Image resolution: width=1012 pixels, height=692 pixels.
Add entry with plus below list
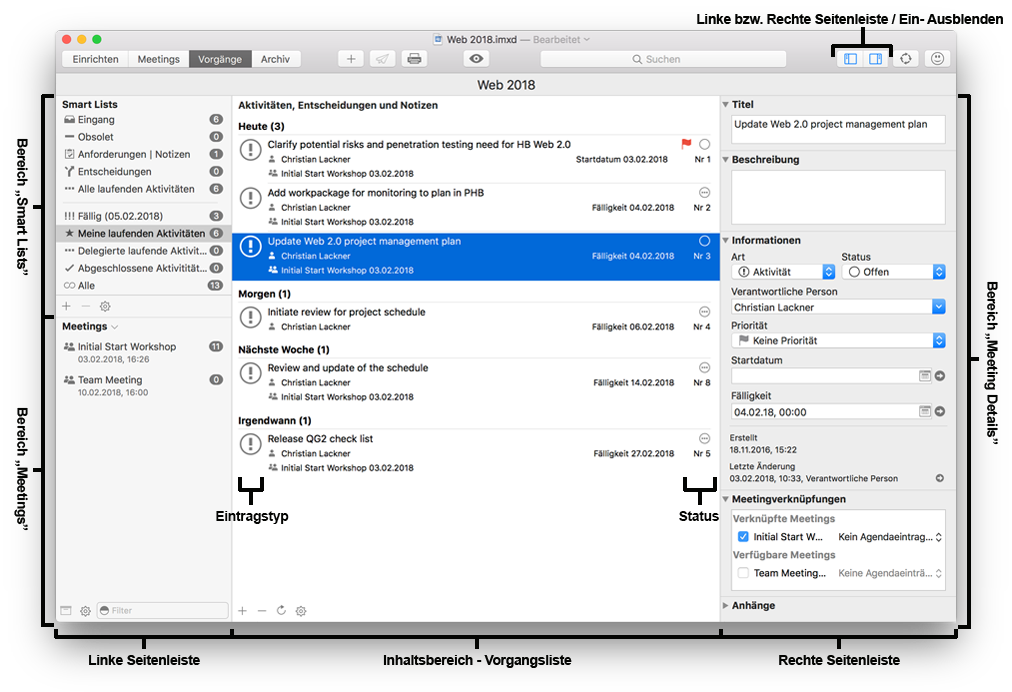pyautogui.click(x=243, y=611)
